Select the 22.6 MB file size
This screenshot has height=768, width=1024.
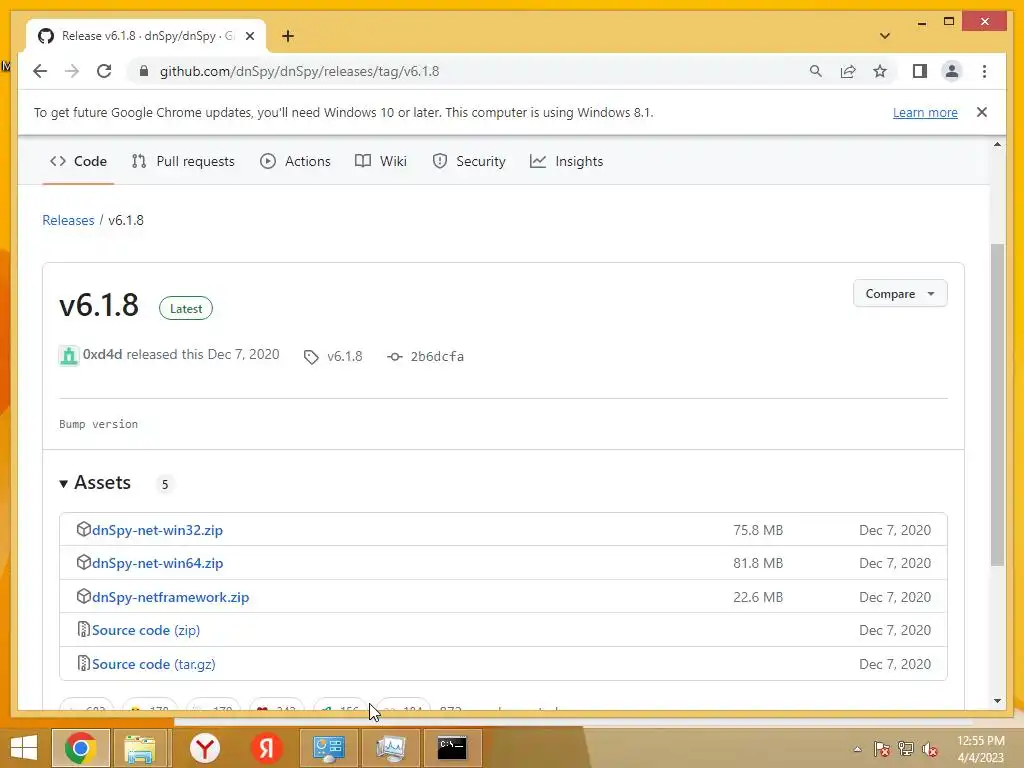(x=758, y=597)
